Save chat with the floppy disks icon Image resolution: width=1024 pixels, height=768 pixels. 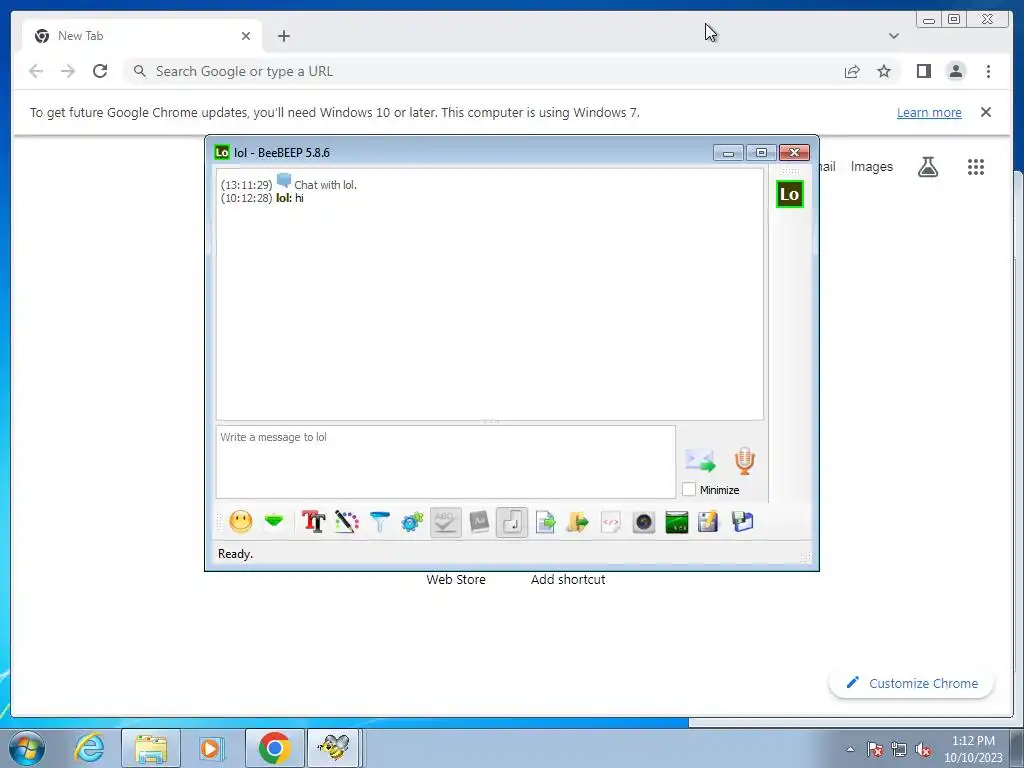point(743,522)
